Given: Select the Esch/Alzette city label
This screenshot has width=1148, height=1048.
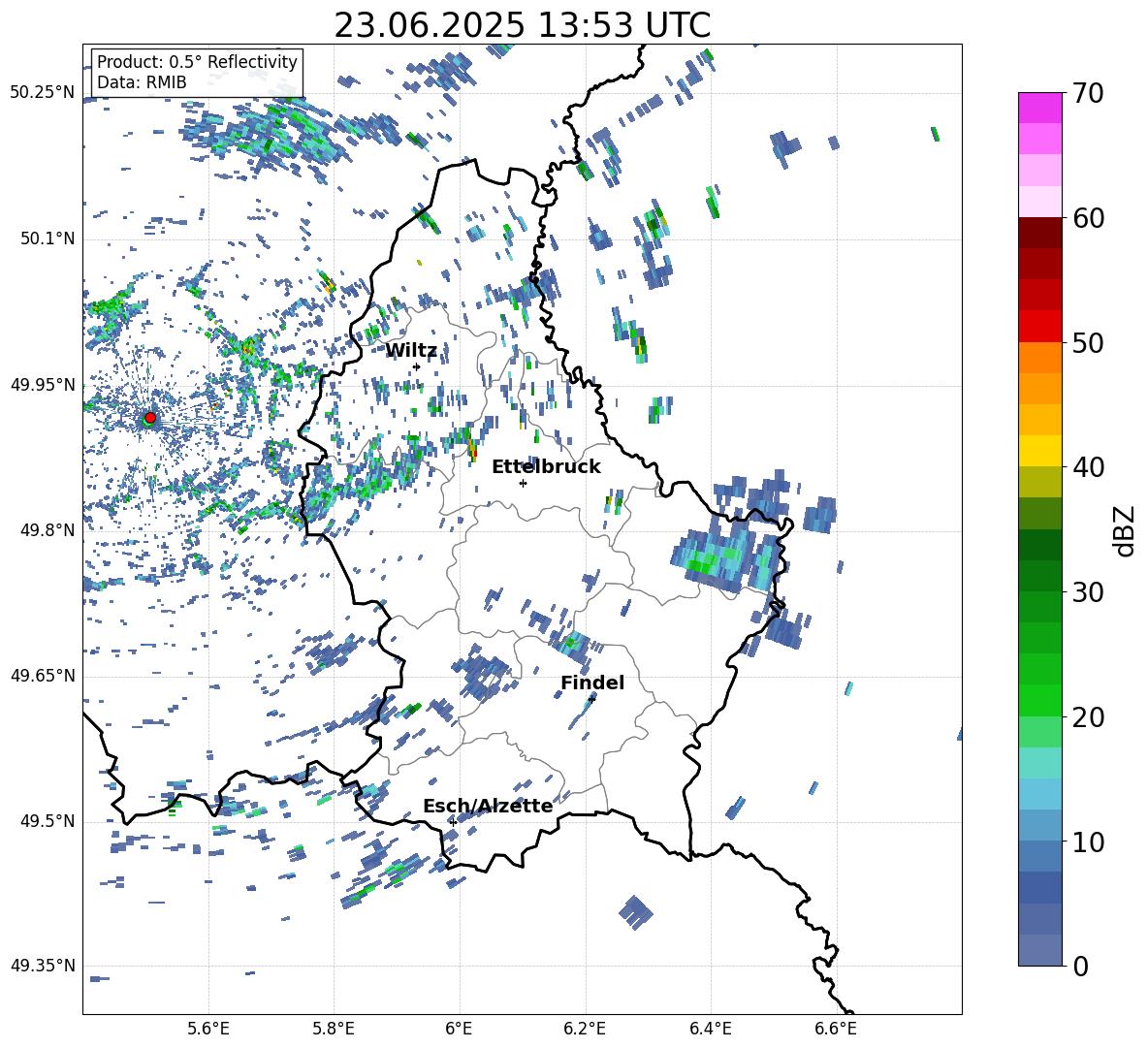Looking at the screenshot, I should coord(488,806).
